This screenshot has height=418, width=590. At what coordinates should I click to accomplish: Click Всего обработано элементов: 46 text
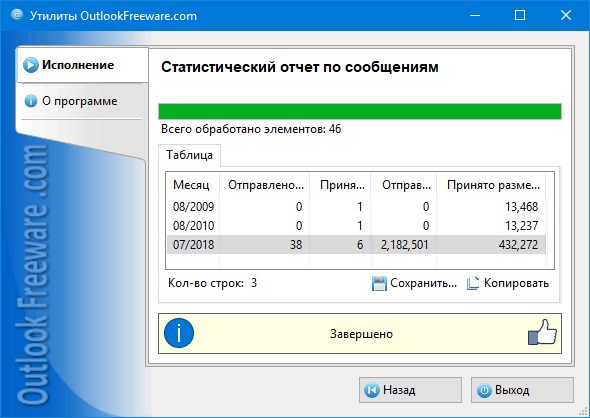pyautogui.click(x=251, y=129)
